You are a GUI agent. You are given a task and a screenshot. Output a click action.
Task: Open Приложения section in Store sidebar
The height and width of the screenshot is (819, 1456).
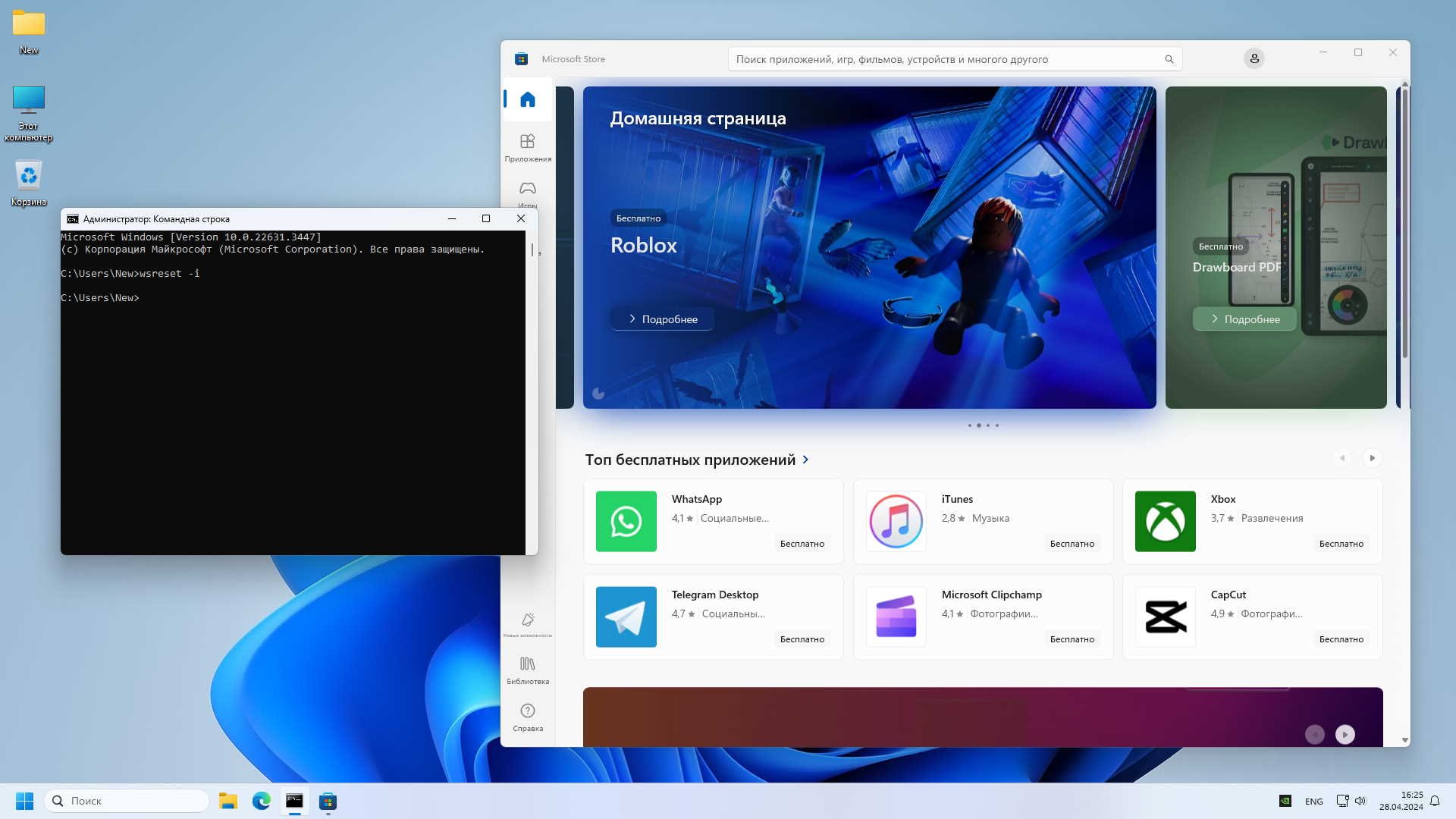pyautogui.click(x=528, y=147)
